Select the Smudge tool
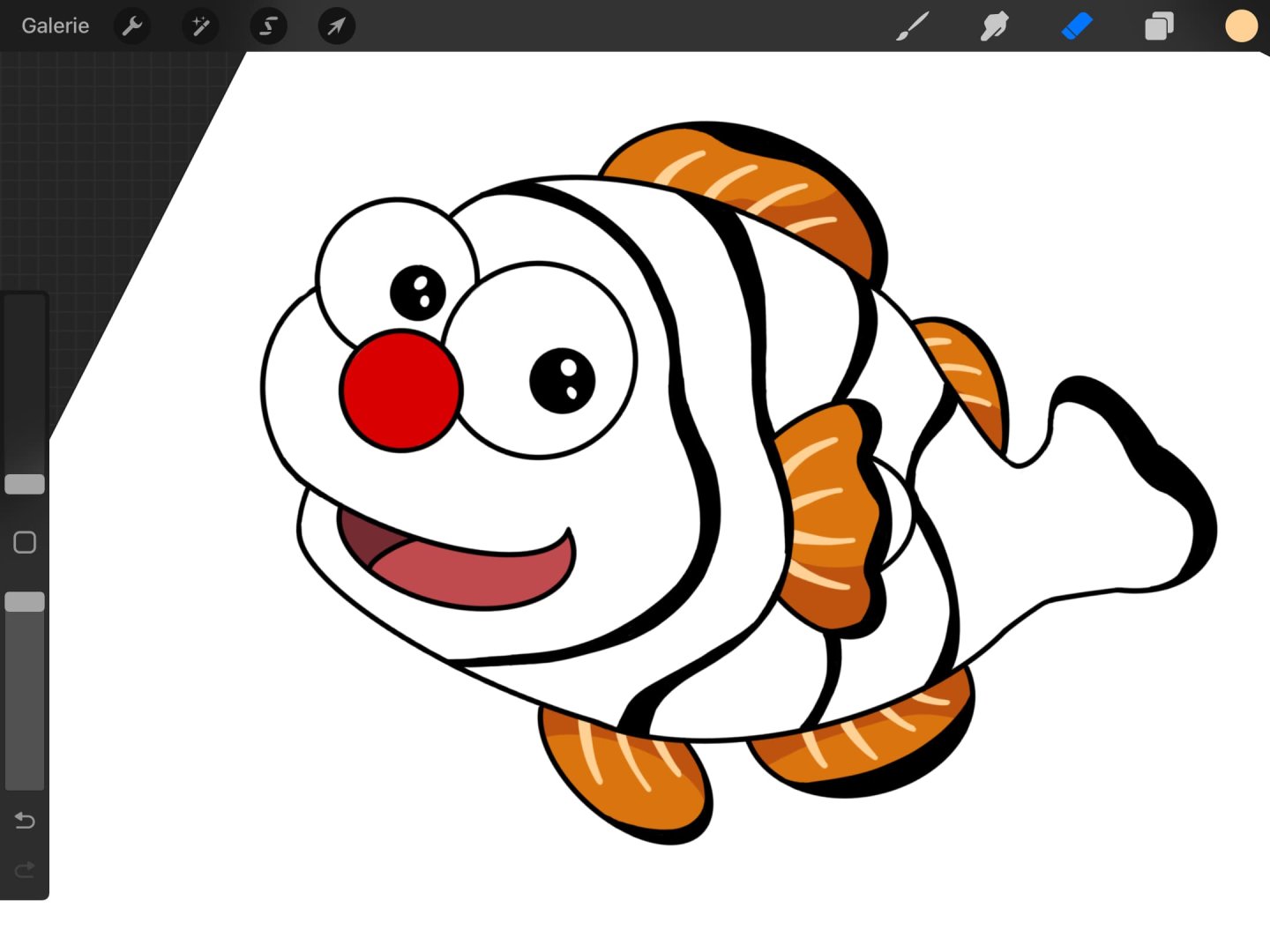The image size is (1270, 952). tap(994, 26)
